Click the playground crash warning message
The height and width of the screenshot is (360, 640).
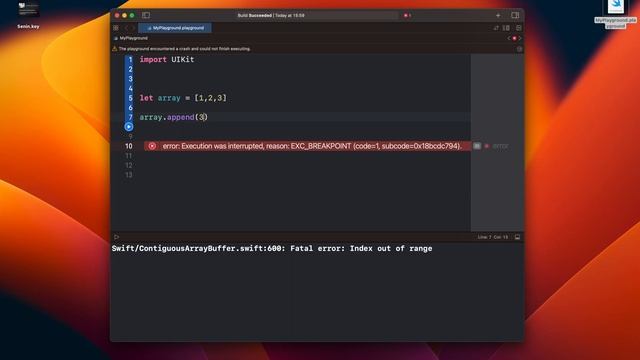click(x=184, y=49)
